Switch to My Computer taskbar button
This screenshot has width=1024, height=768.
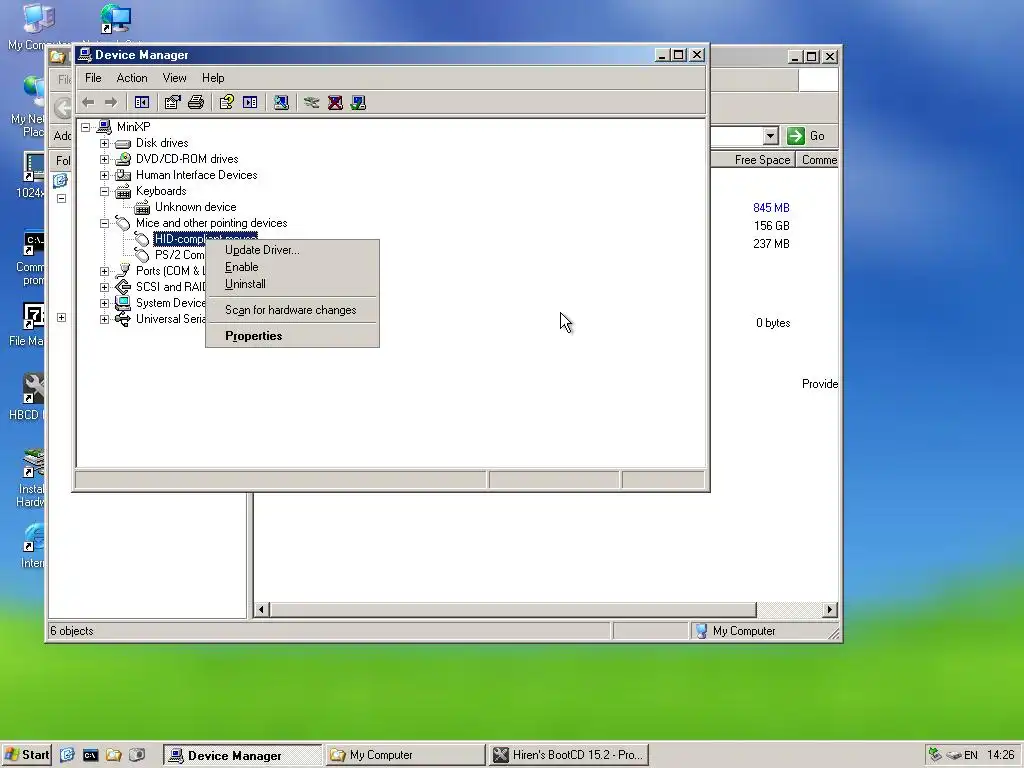point(405,755)
